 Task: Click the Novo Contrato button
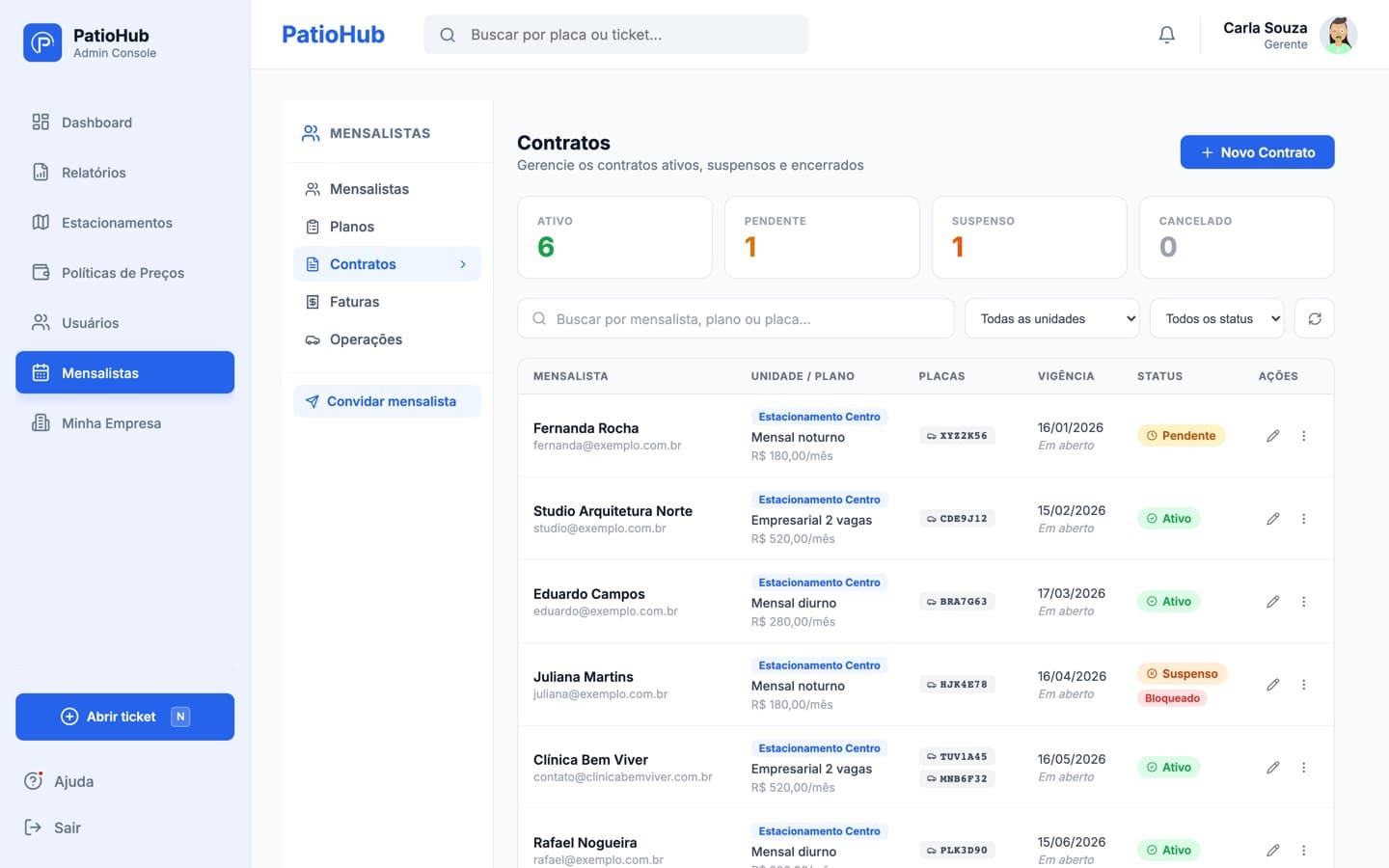coord(1257,152)
